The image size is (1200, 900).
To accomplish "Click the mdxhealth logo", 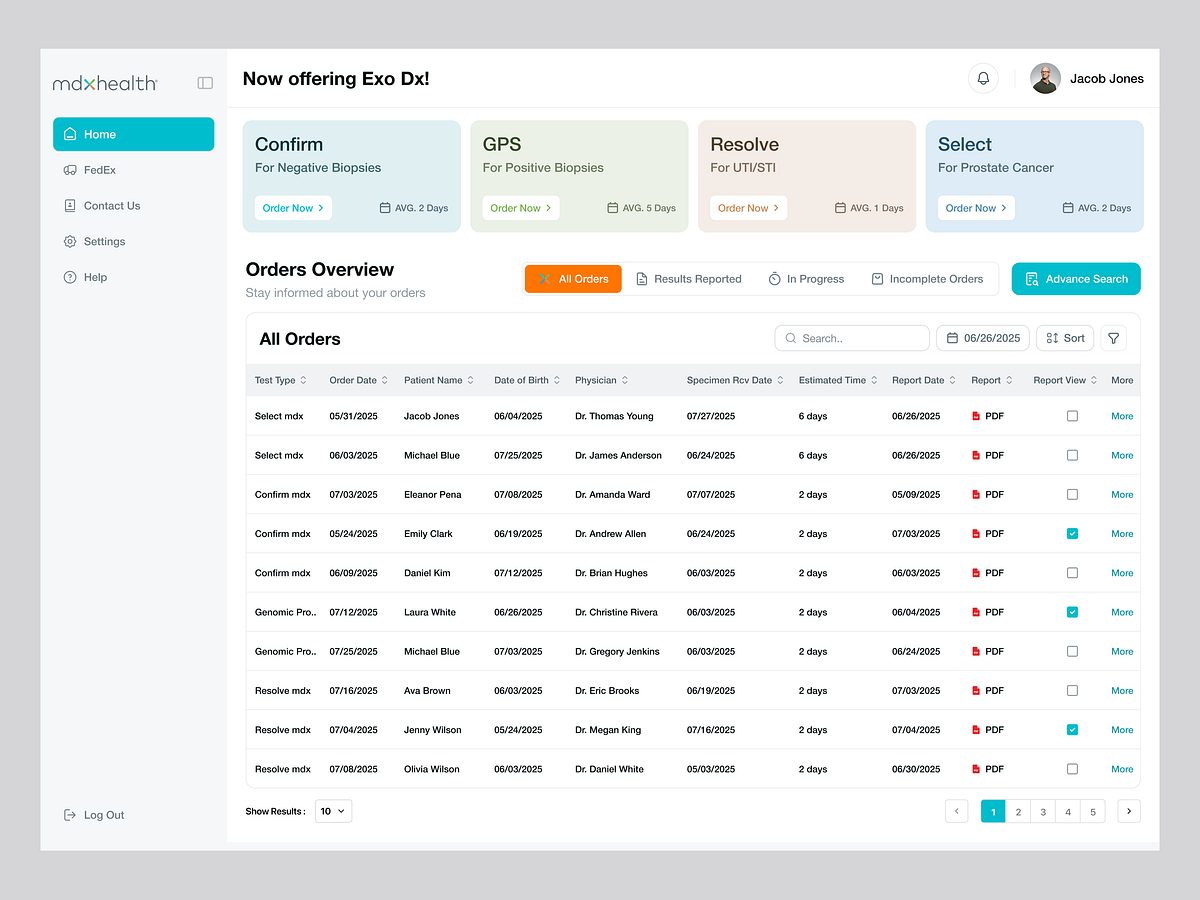I will 105,84.
